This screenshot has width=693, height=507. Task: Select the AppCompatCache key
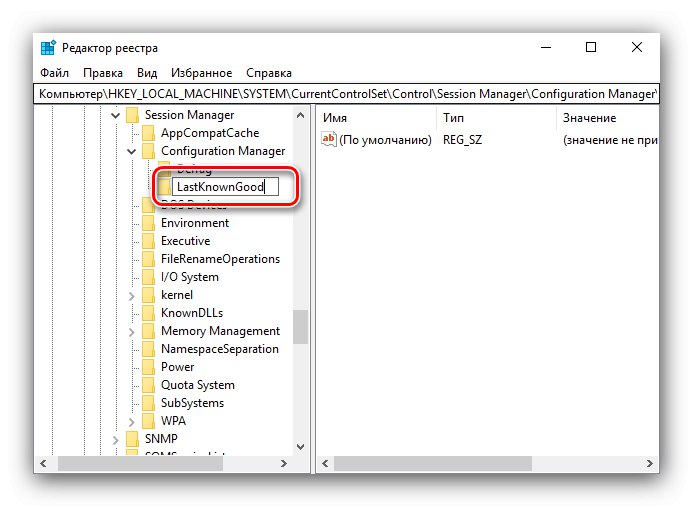pos(210,133)
